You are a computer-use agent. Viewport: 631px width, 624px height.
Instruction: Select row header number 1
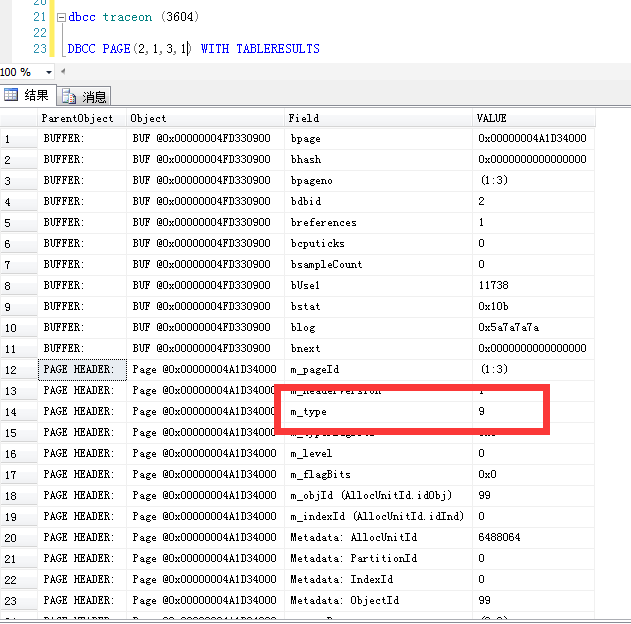tap(19, 139)
